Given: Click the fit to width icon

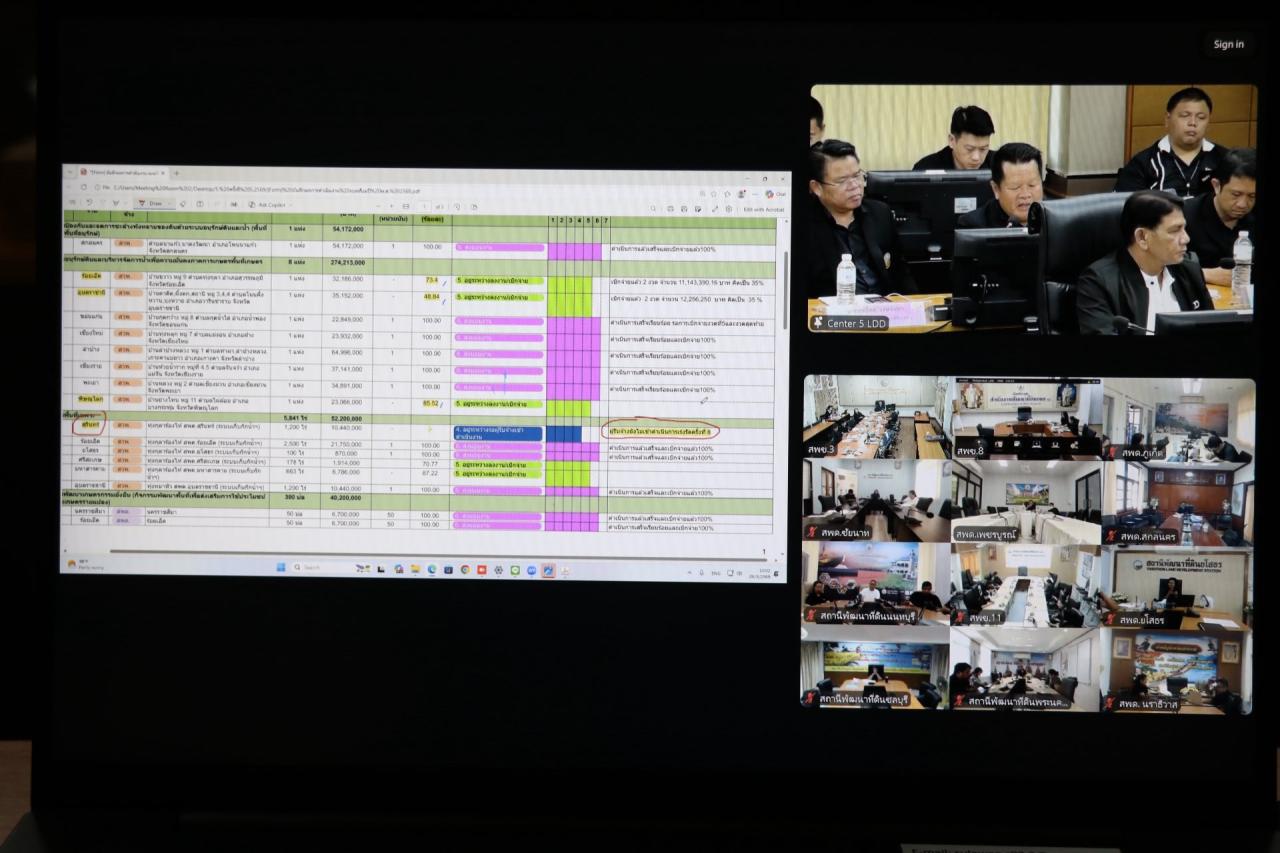Looking at the screenshot, I should (x=405, y=205).
